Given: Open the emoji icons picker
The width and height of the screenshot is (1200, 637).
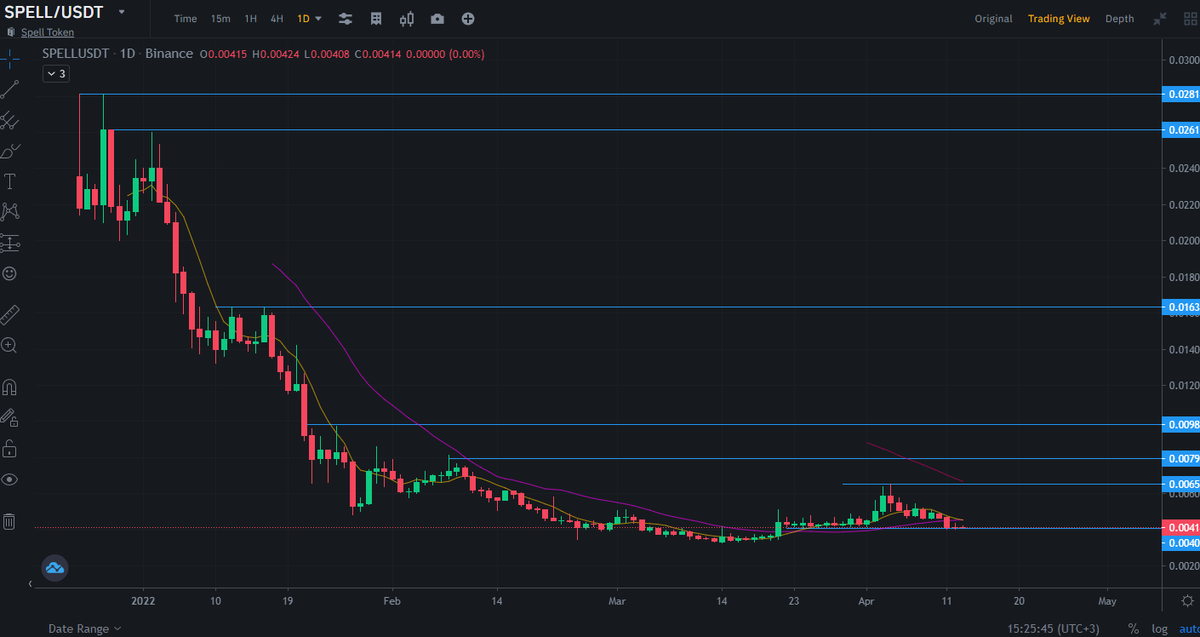Looking at the screenshot, I should [x=10, y=273].
